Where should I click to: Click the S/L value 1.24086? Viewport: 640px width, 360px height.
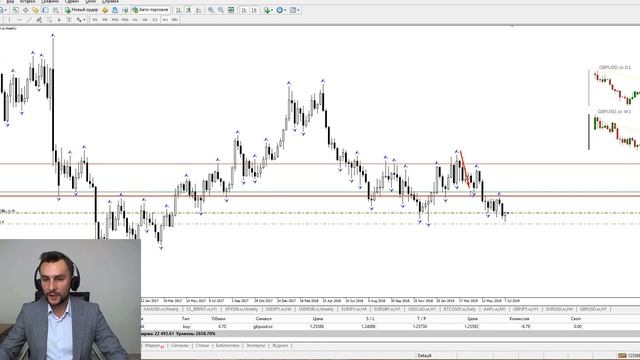[x=368, y=327]
